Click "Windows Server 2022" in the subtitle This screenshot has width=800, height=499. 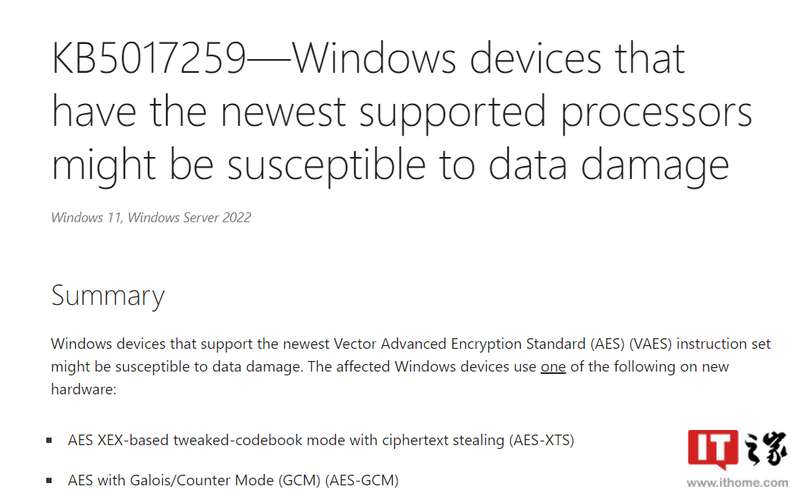click(x=189, y=217)
